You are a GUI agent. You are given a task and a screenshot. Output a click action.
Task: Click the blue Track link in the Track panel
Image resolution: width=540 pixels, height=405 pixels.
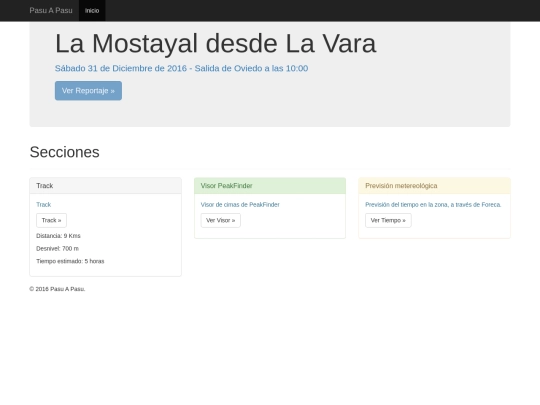(x=43, y=205)
